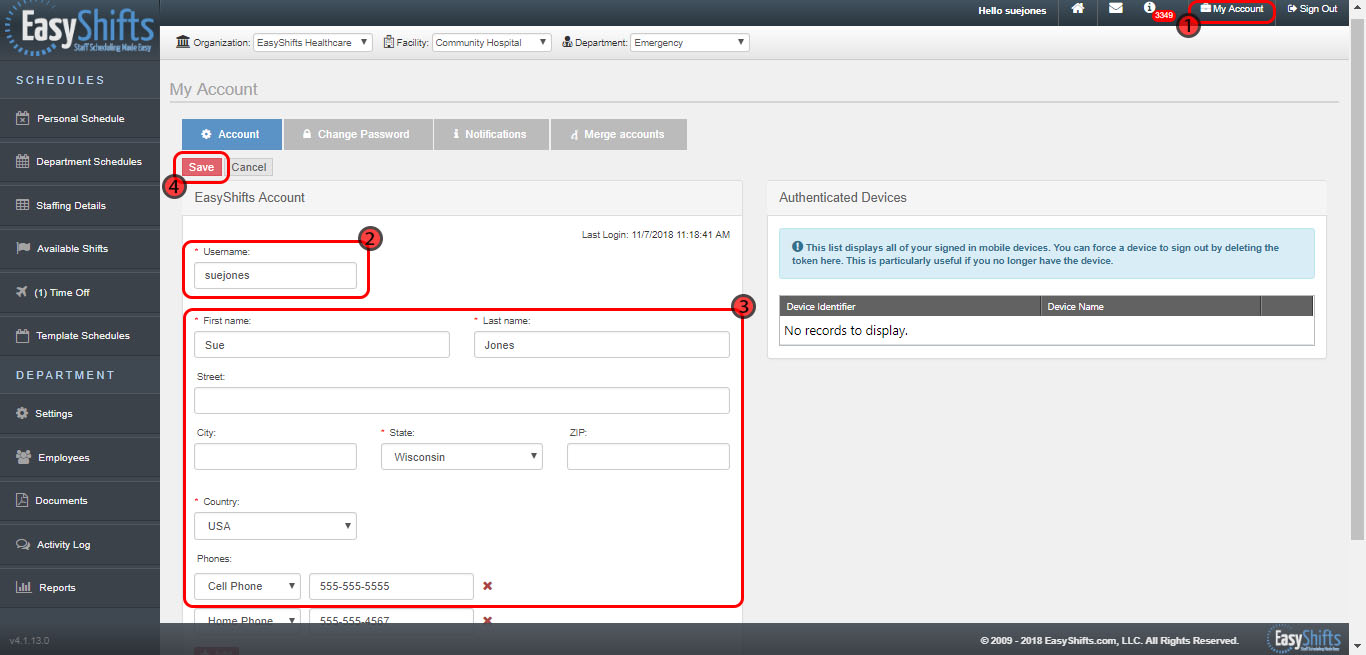Image resolution: width=1366 pixels, height=655 pixels.
Task: Remove the Home Phone entry with red X
Action: [488, 620]
